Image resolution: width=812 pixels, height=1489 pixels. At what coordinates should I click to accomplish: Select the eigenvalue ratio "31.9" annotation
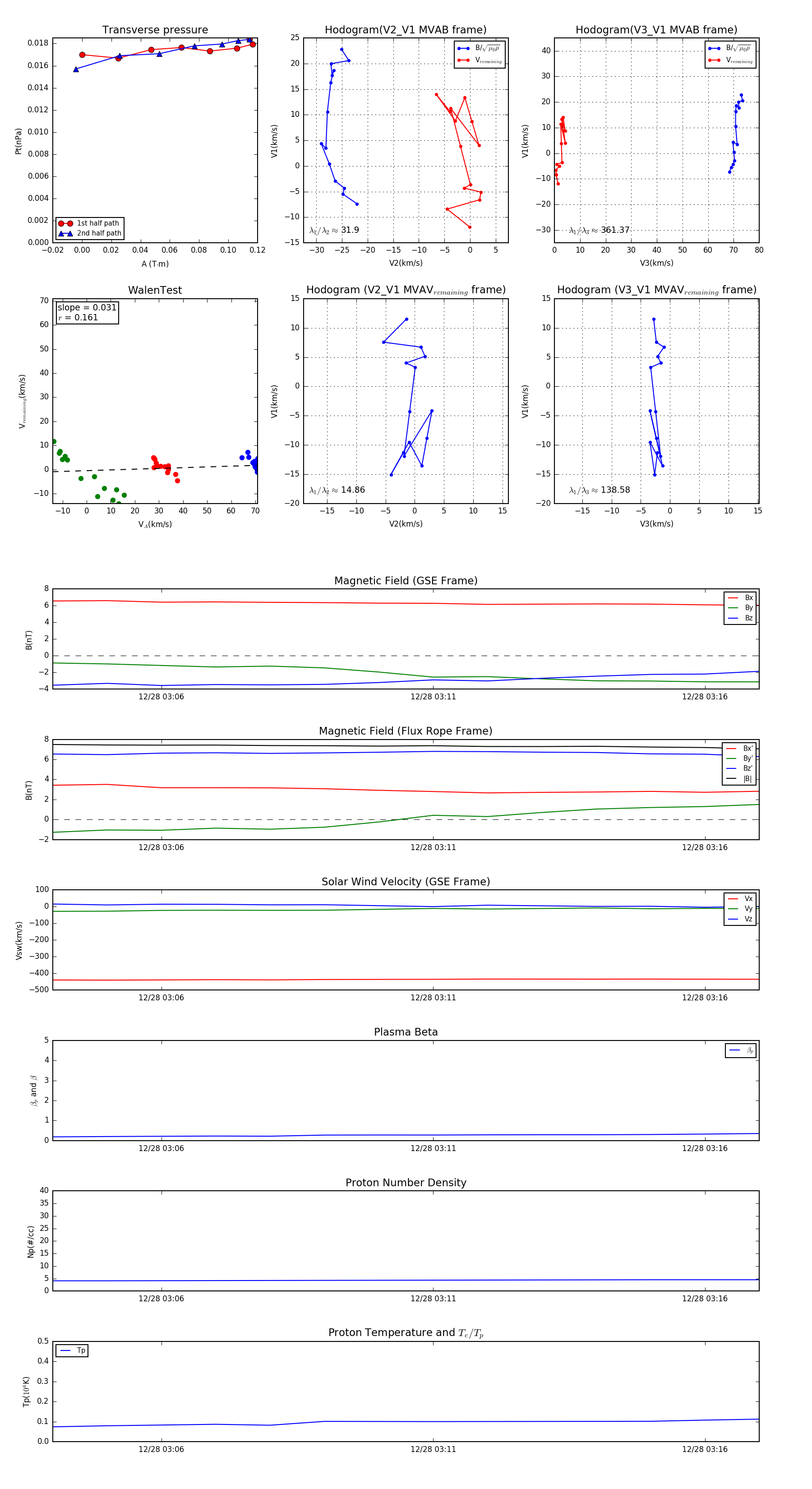[x=334, y=230]
